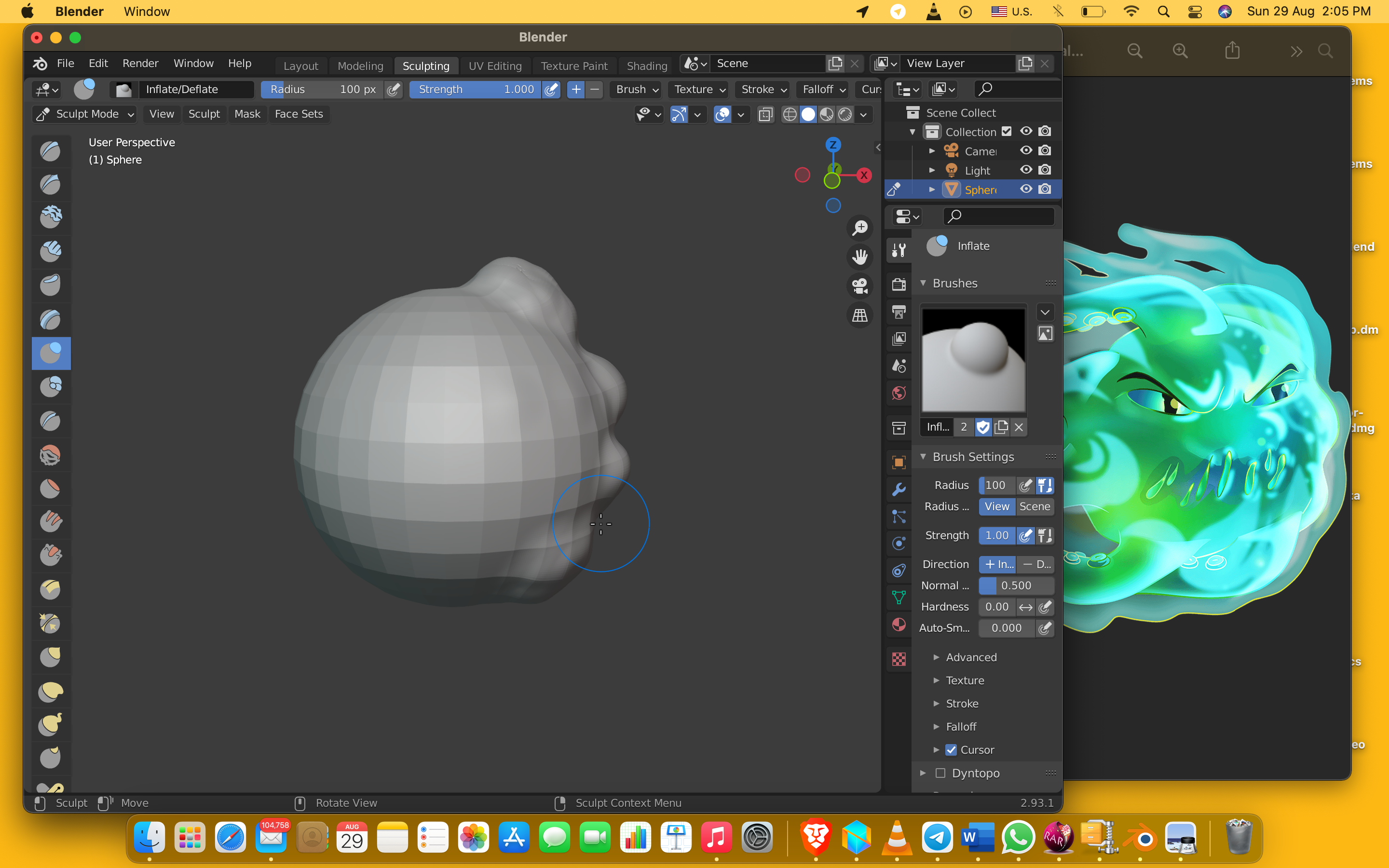The height and width of the screenshot is (868, 1389).
Task: Unlink the Inflate brush with X button
Action: [x=1019, y=427]
